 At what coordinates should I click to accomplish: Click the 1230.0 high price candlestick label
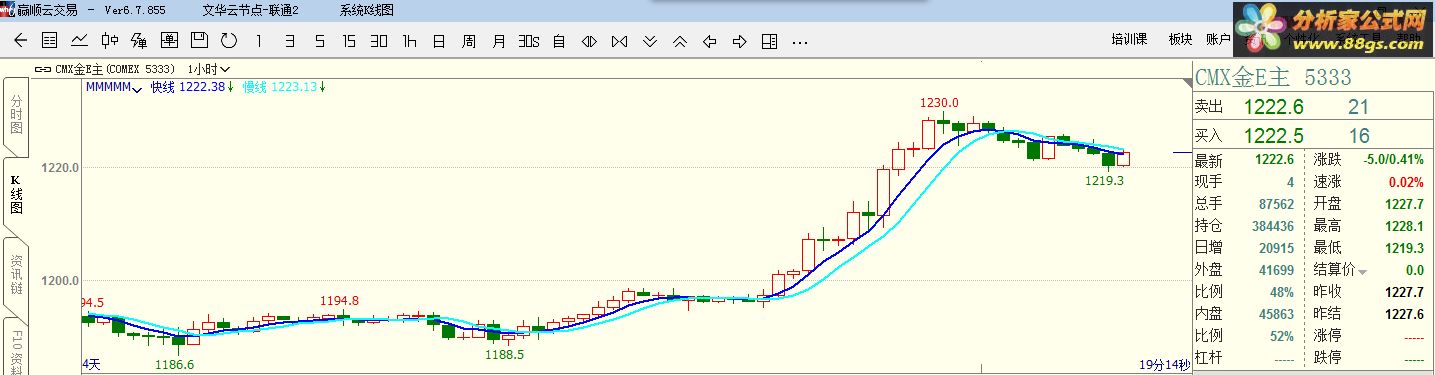[x=940, y=102]
